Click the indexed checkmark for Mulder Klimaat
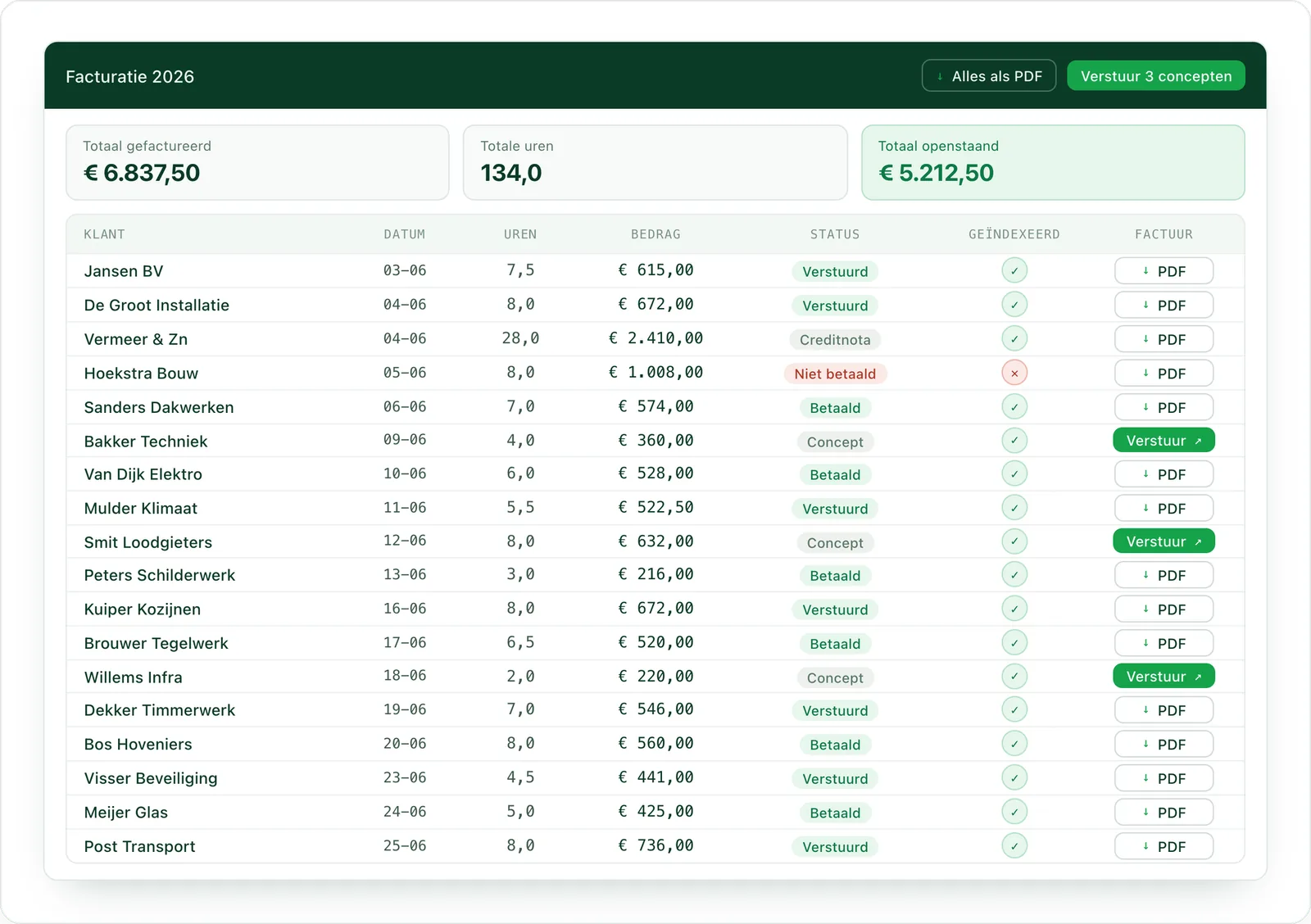Image resolution: width=1311 pixels, height=924 pixels. pos(1014,508)
